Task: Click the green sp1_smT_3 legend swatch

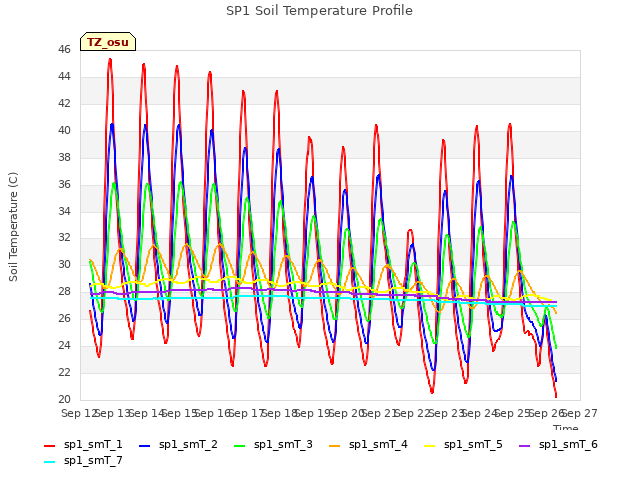Action: tap(240, 446)
